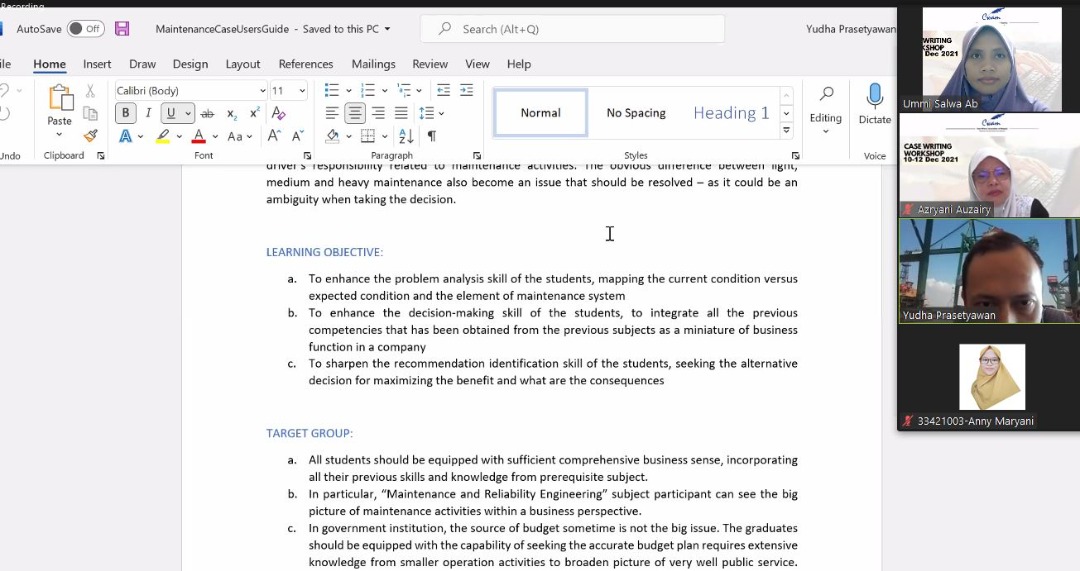The image size is (1080, 571).
Task: Toggle Underline formatting
Action: pyautogui.click(x=171, y=113)
